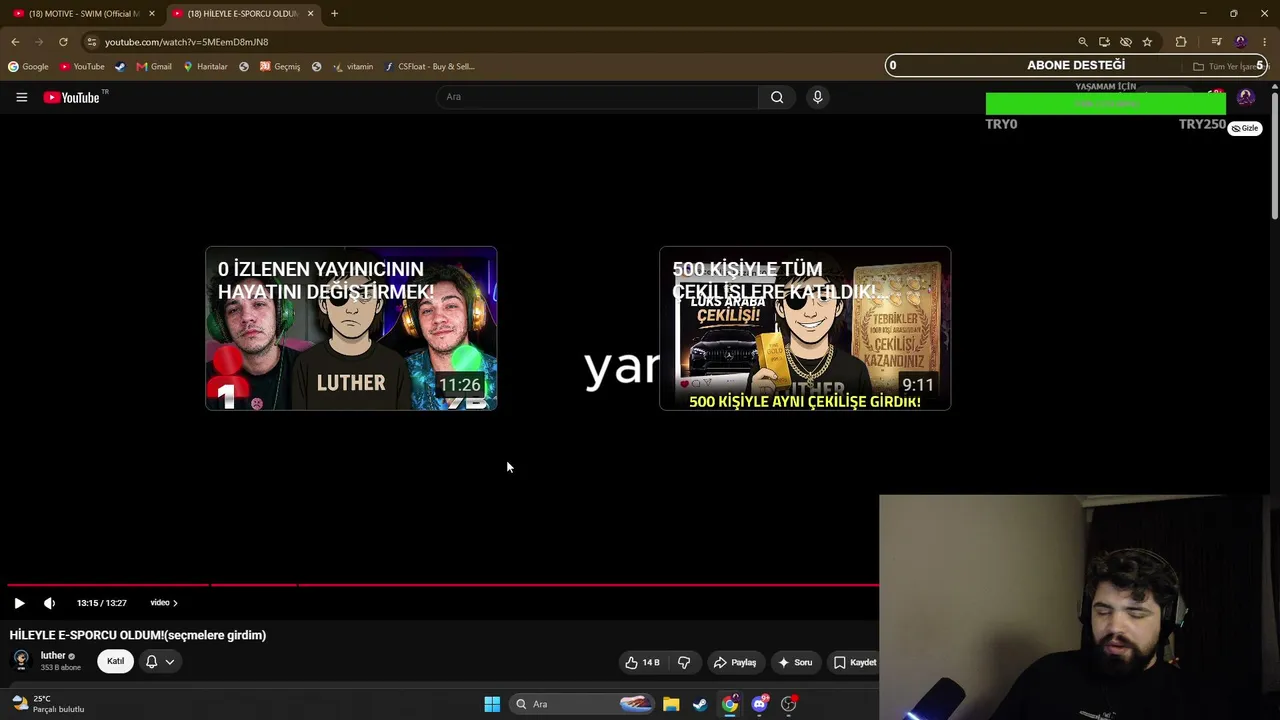Open the '0 İZLENEN YAYINCININ HAYATINI DEĞİŞTİRMEK' end-screen video
The height and width of the screenshot is (720, 1280).
351,328
